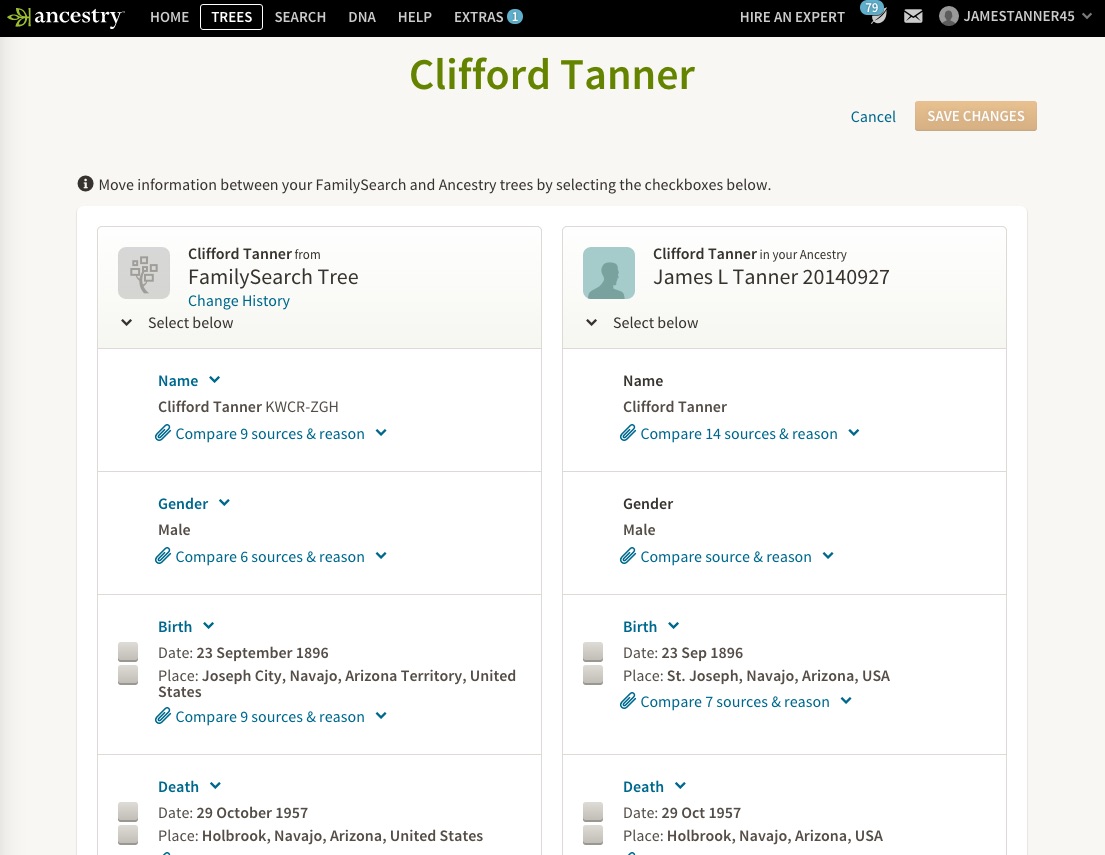Click the Ancestry person silhouette thumbnail
This screenshot has width=1105, height=855.
pyautogui.click(x=609, y=273)
